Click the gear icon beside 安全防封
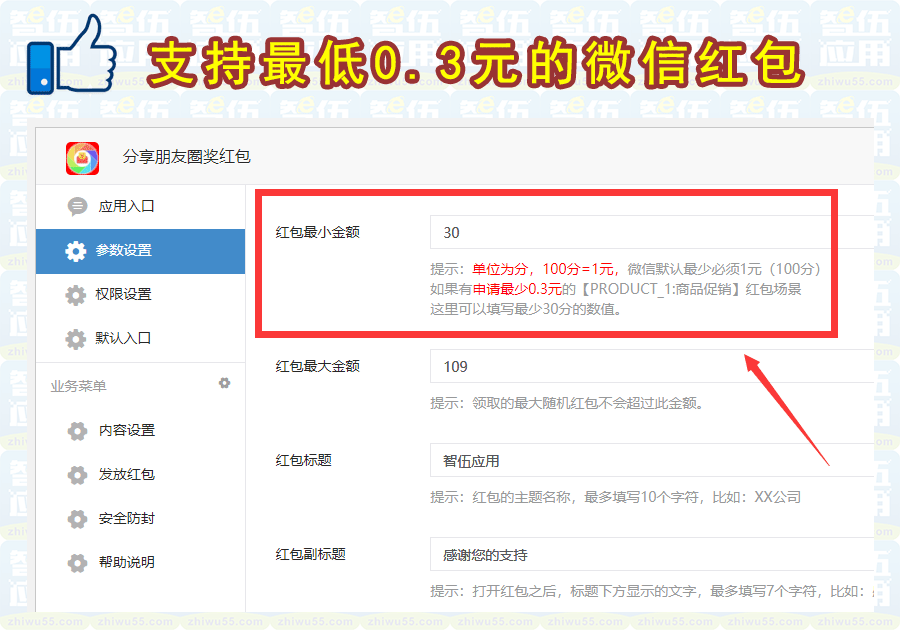 point(77,519)
